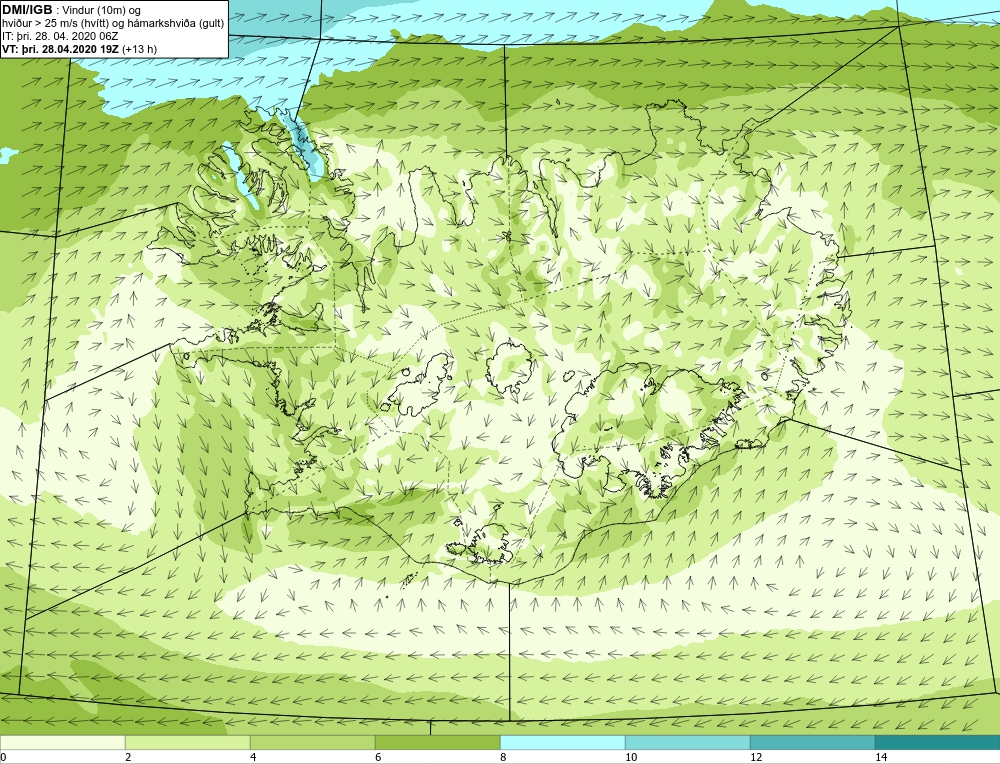Click the 6–8 m/s dark green swatch
Viewport: 1000px width, 764px height.
coord(438,742)
